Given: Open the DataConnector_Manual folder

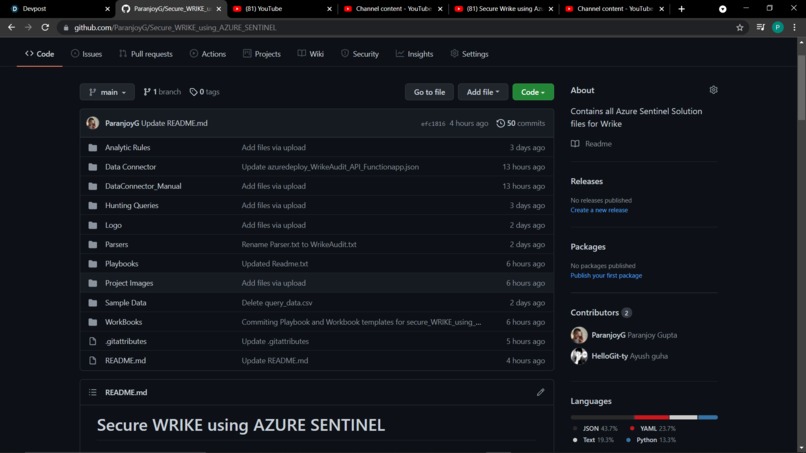Looking at the screenshot, I should (x=143, y=186).
